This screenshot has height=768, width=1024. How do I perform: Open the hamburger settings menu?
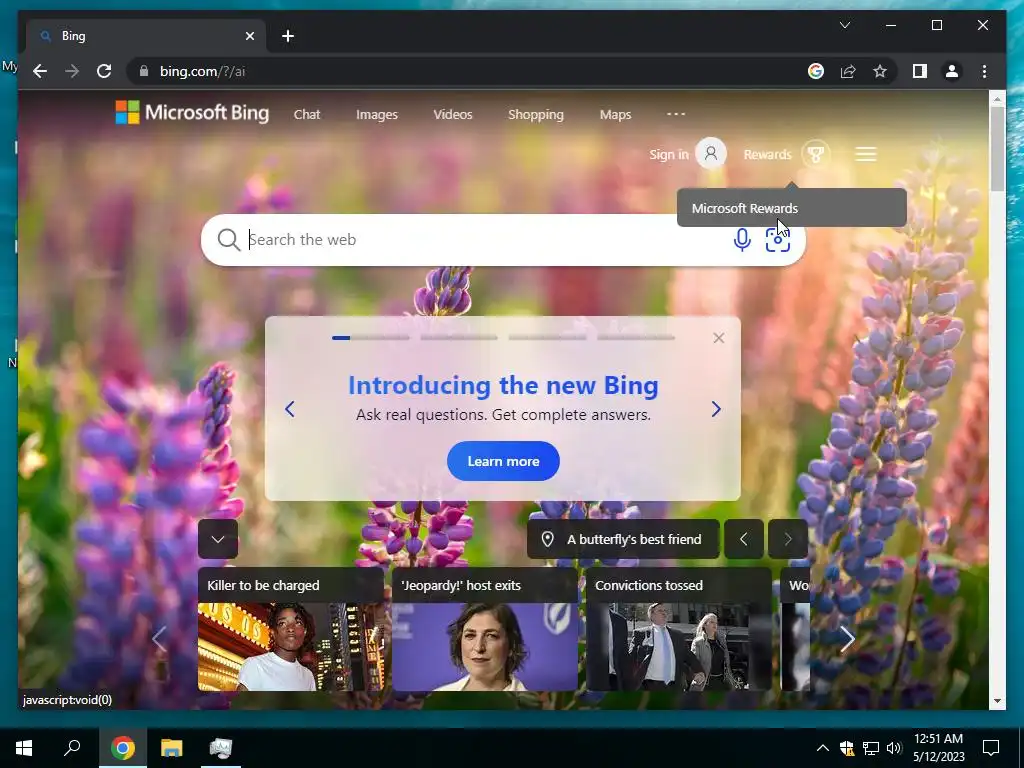[866, 154]
